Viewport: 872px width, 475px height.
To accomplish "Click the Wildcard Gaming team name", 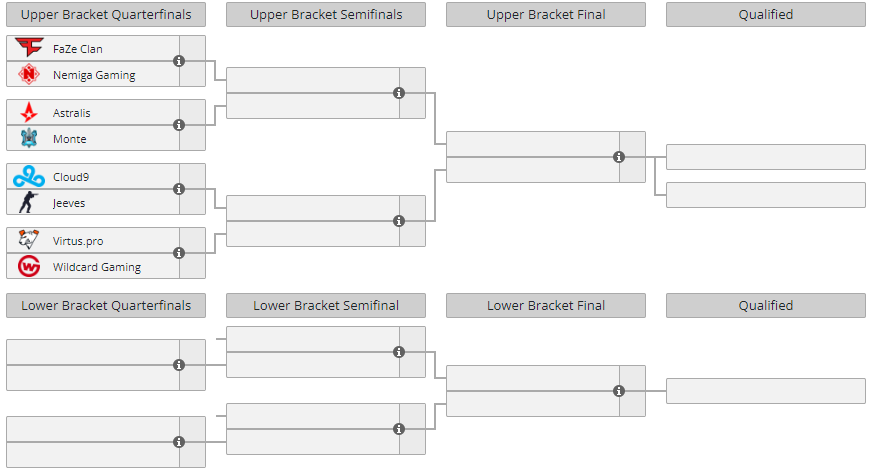I will [x=96, y=267].
